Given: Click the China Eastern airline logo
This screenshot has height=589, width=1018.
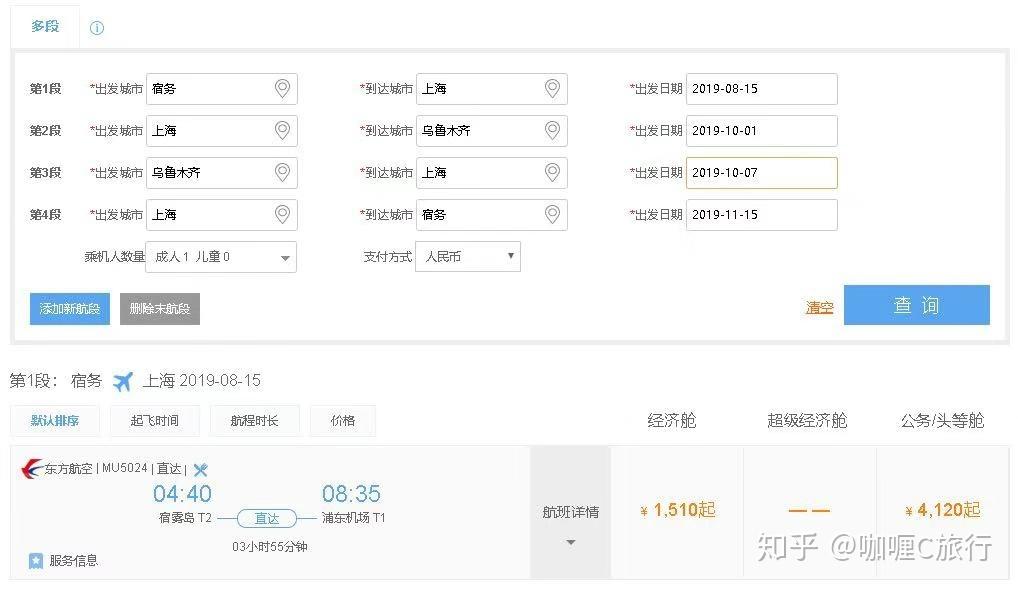Looking at the screenshot, I should point(31,468).
